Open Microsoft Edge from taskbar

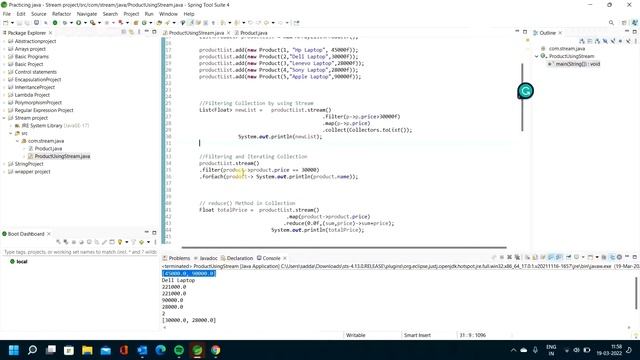pyautogui.click(x=160, y=350)
